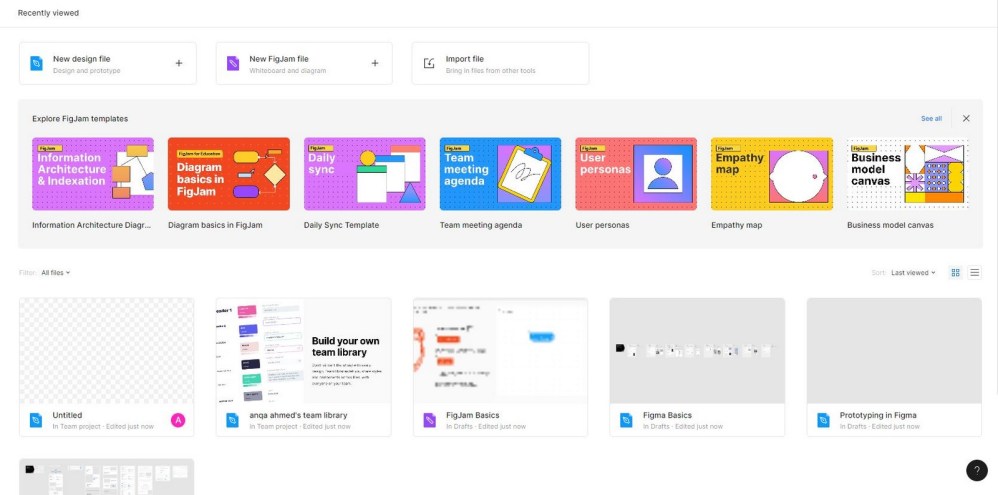This screenshot has width=998, height=495.
Task: Open Team meeting agenda template thumbnail
Action: pos(500,174)
